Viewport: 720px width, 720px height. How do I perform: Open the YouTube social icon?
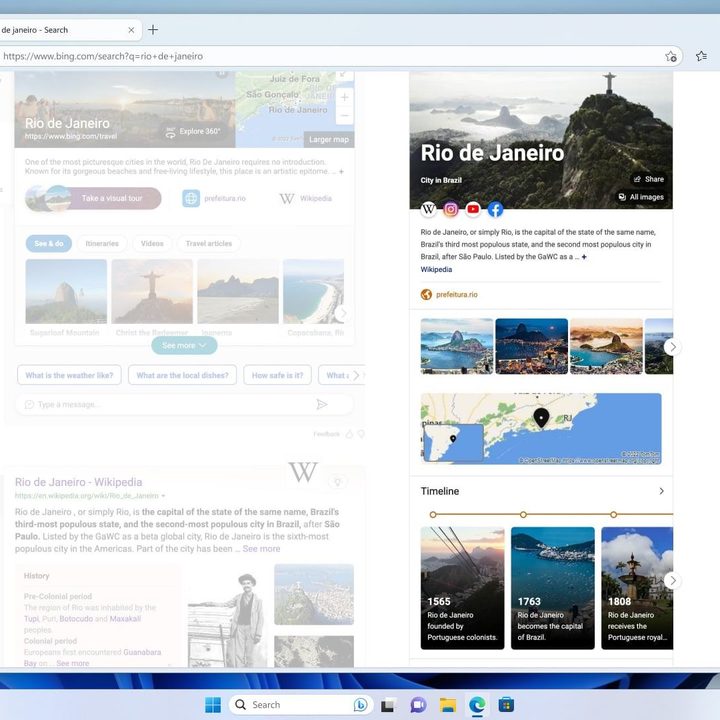[473, 209]
